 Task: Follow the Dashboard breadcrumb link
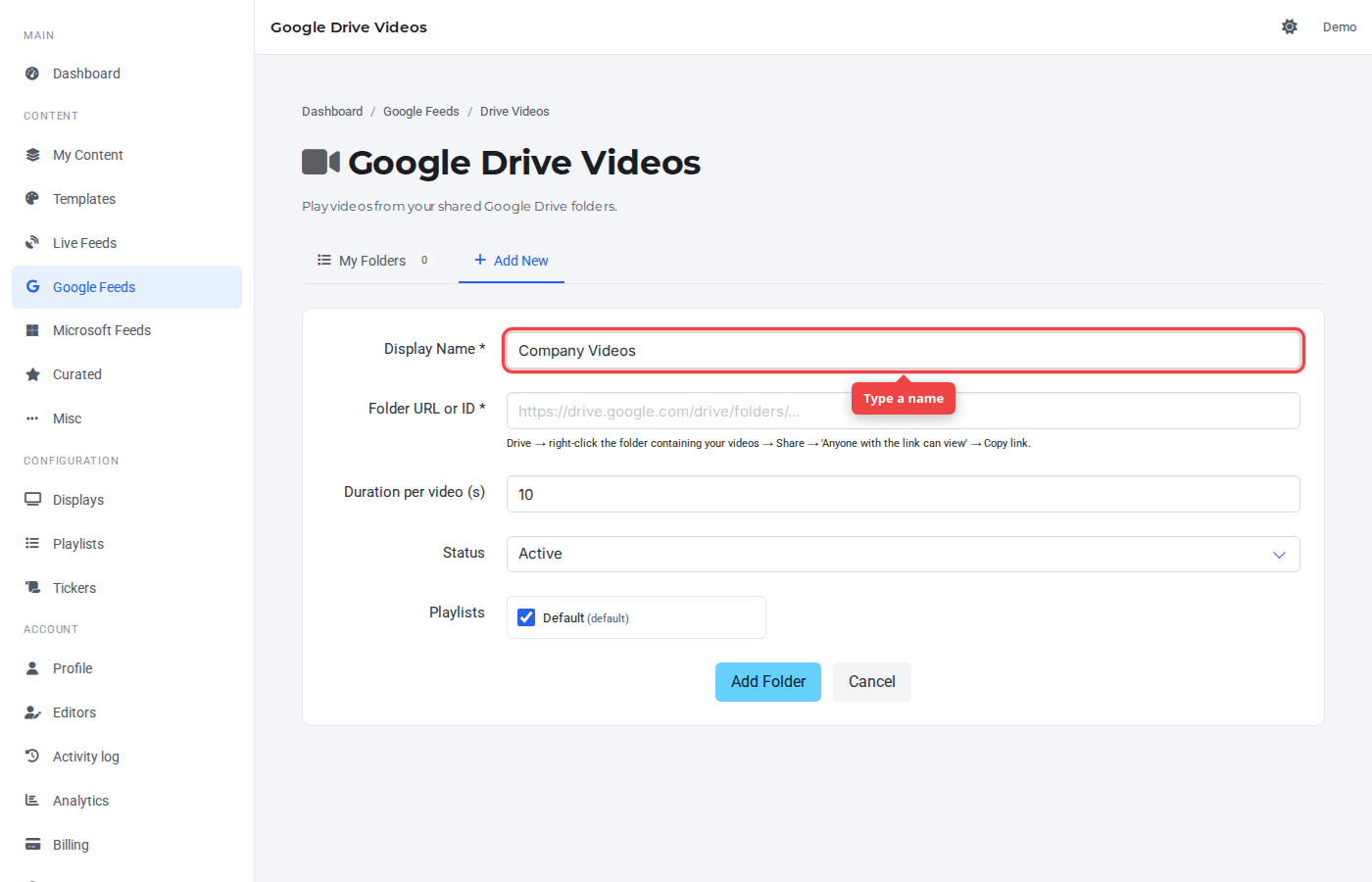click(x=332, y=112)
